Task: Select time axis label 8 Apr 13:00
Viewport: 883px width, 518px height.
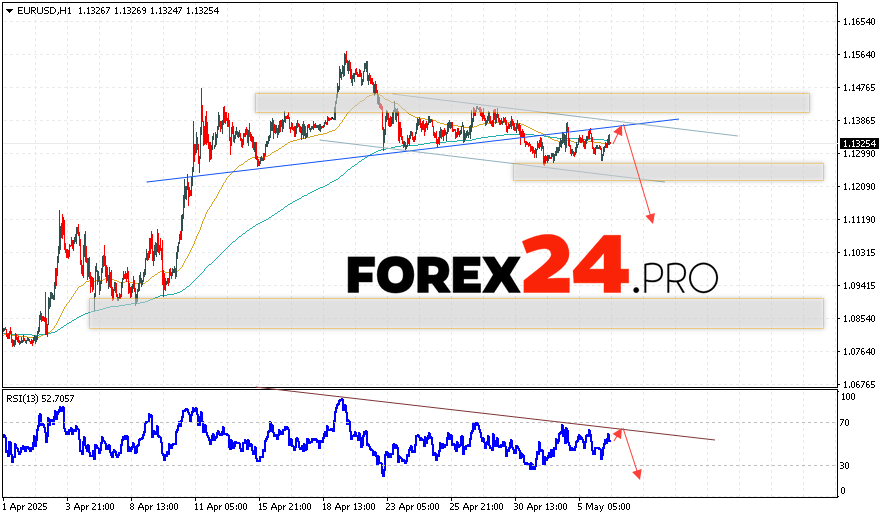Action: [x=154, y=507]
